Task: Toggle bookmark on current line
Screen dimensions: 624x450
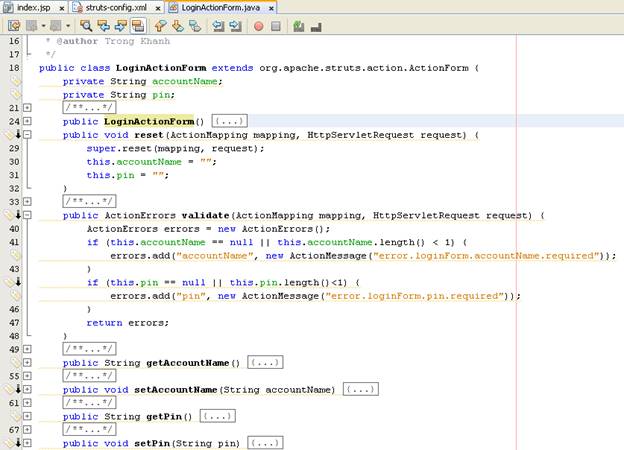Action: [195, 26]
